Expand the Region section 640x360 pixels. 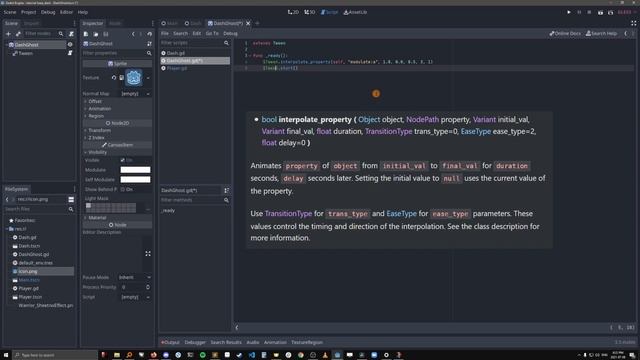click(96, 116)
